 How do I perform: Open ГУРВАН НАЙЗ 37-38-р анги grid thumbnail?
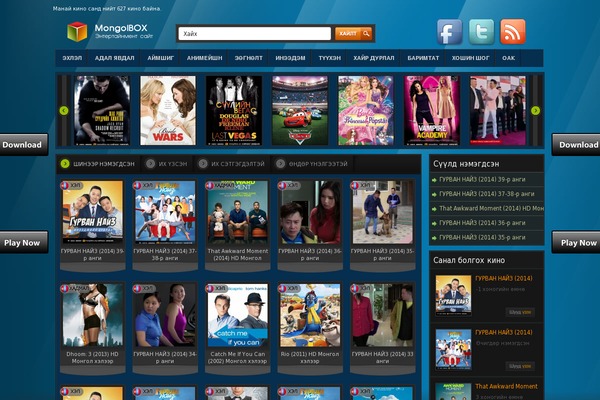coord(165,212)
